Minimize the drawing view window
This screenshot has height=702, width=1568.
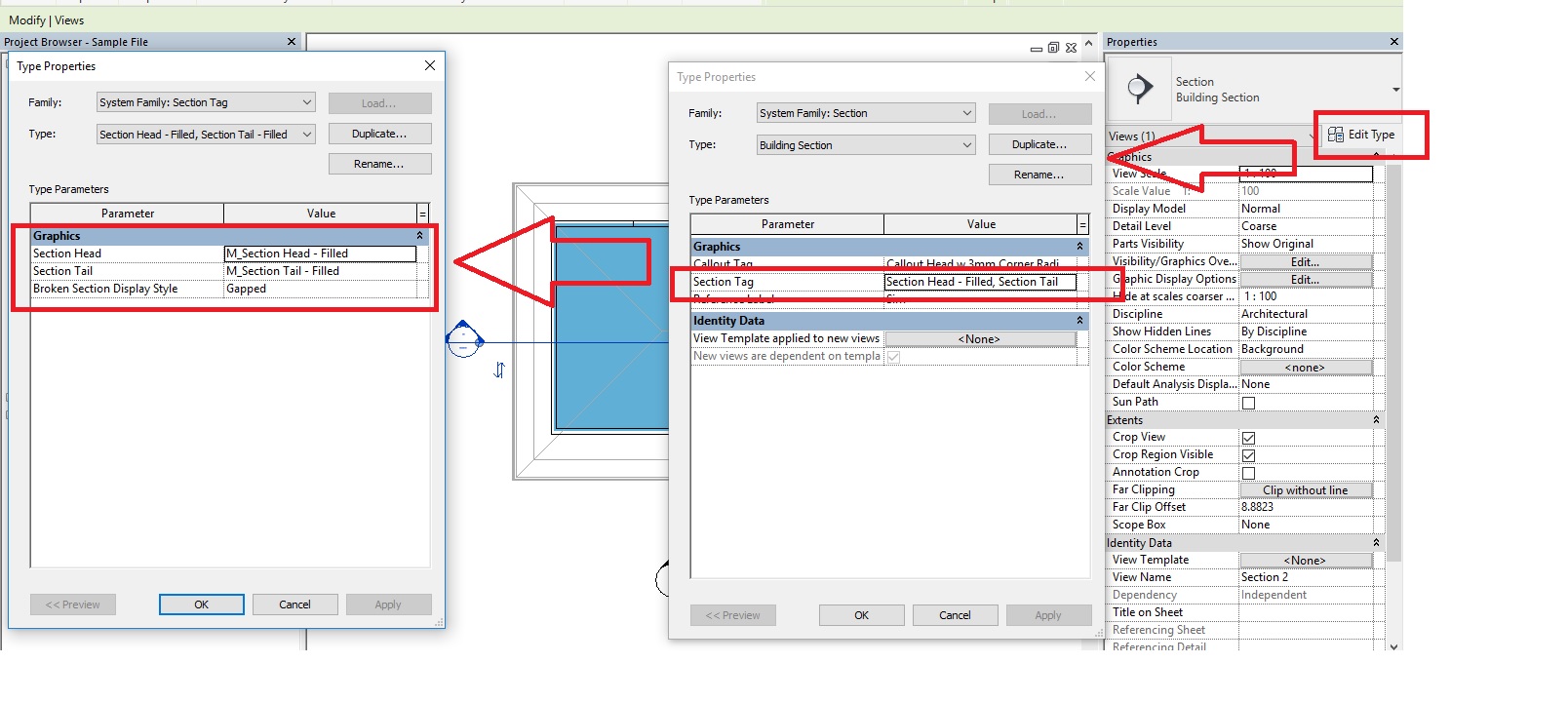click(1036, 49)
